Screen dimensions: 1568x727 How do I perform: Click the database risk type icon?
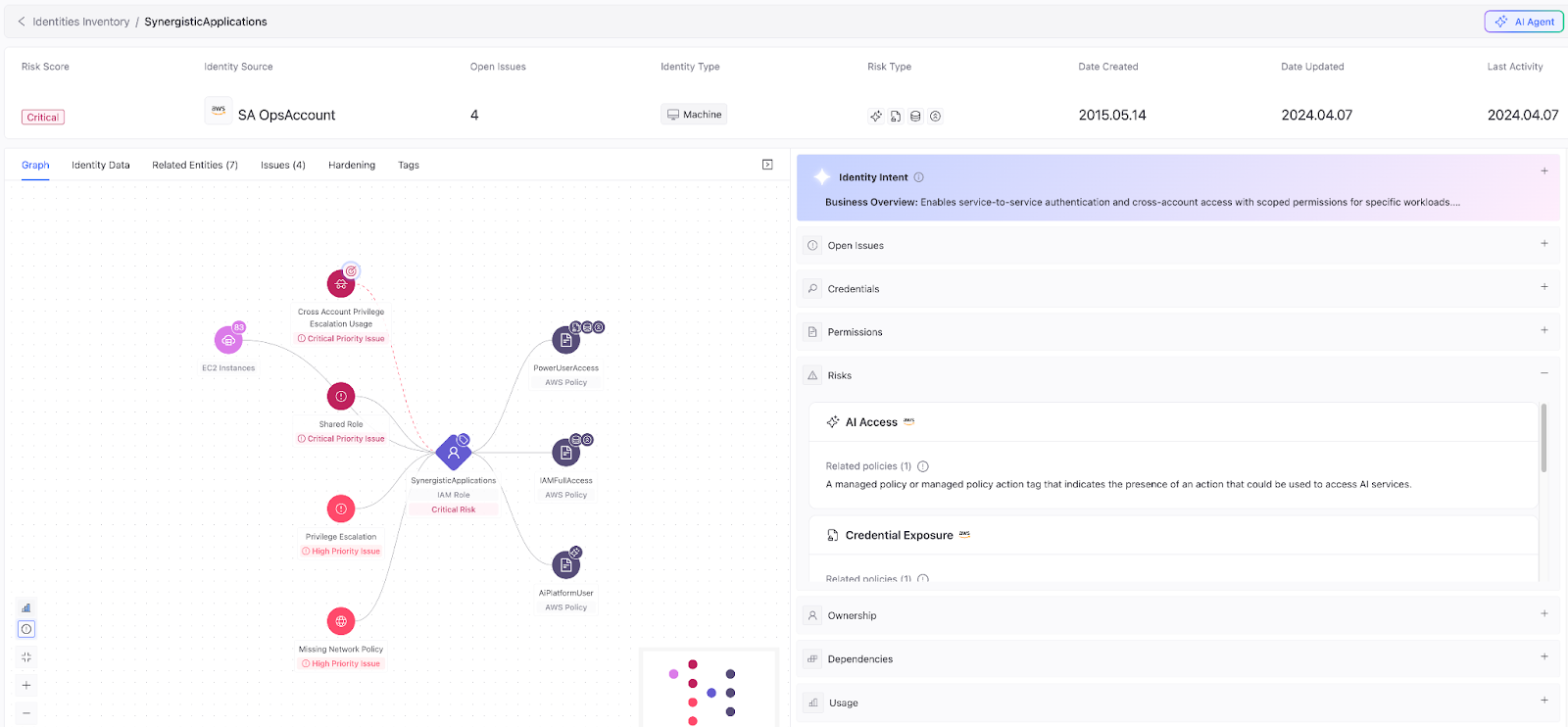pos(915,116)
